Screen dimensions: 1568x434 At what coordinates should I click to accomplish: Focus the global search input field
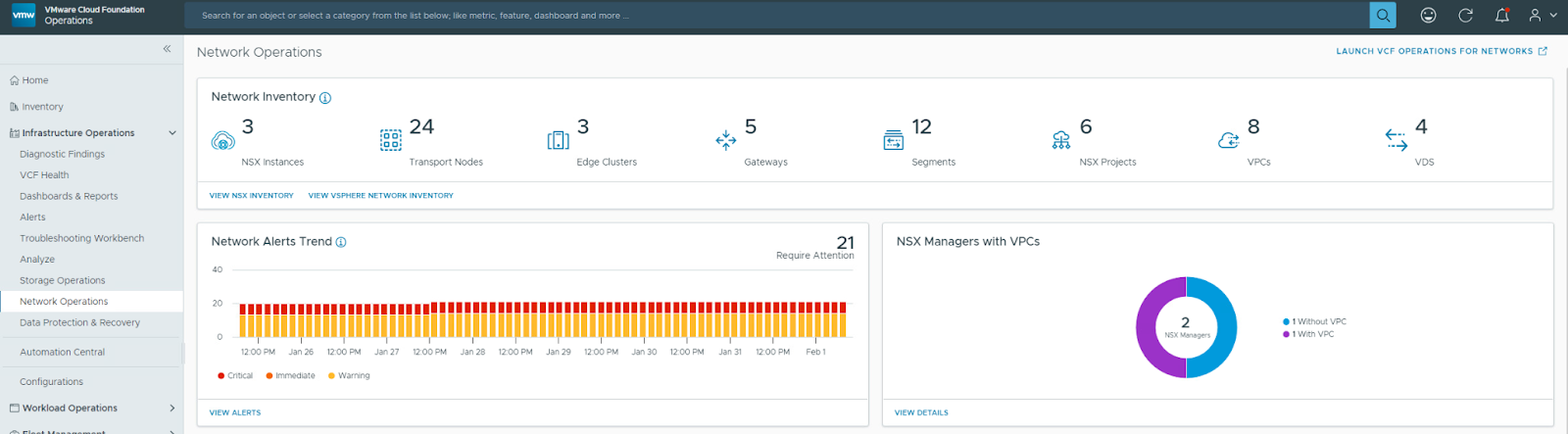(x=779, y=15)
